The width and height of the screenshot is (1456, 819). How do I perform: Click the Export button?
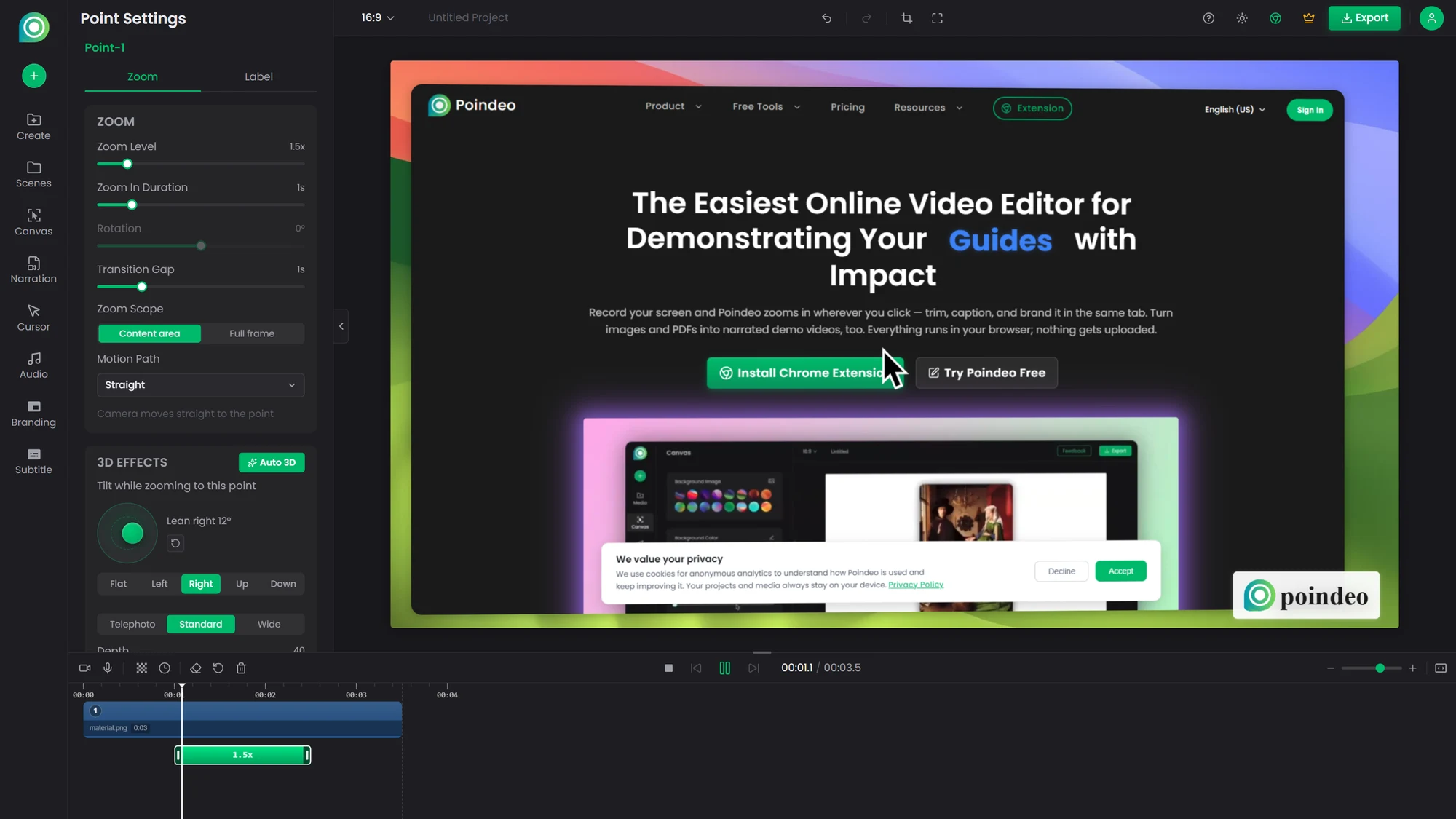click(1364, 18)
